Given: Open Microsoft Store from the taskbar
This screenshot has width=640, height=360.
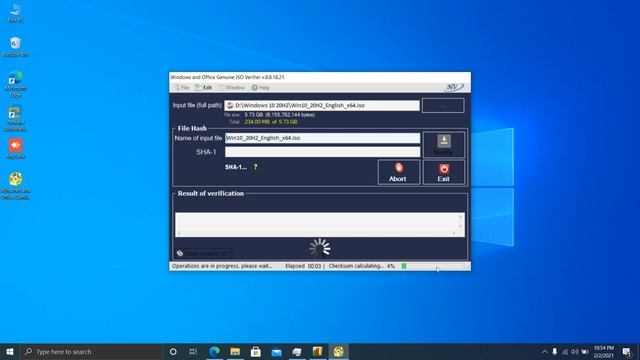Looking at the screenshot, I should pos(256,351).
